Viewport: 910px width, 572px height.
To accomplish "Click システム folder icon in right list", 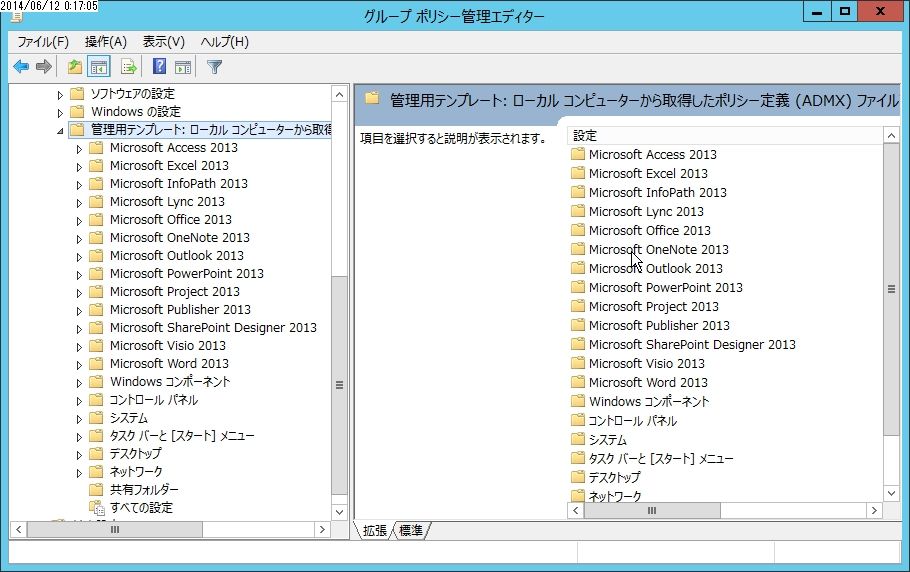I will coord(577,439).
